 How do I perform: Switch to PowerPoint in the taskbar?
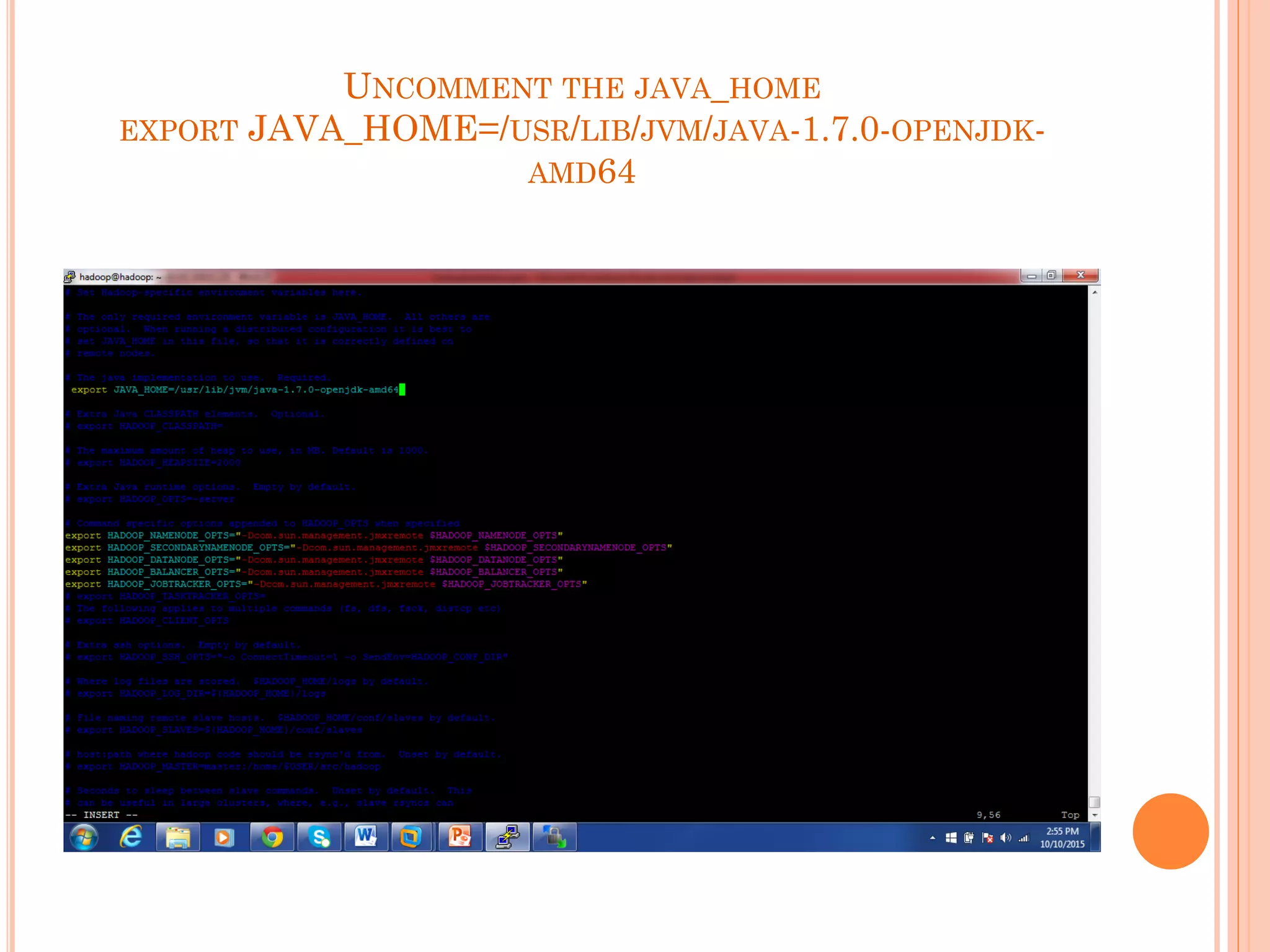pos(460,837)
